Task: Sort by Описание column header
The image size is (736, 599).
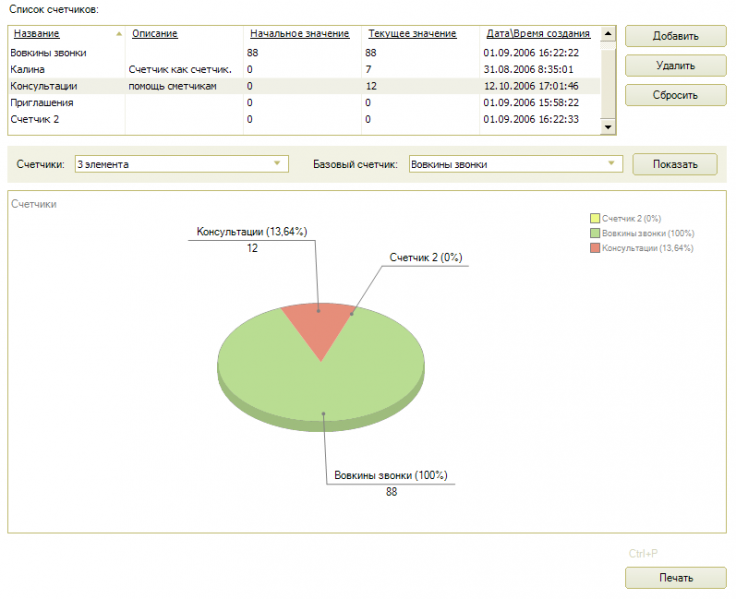Action: click(x=155, y=34)
